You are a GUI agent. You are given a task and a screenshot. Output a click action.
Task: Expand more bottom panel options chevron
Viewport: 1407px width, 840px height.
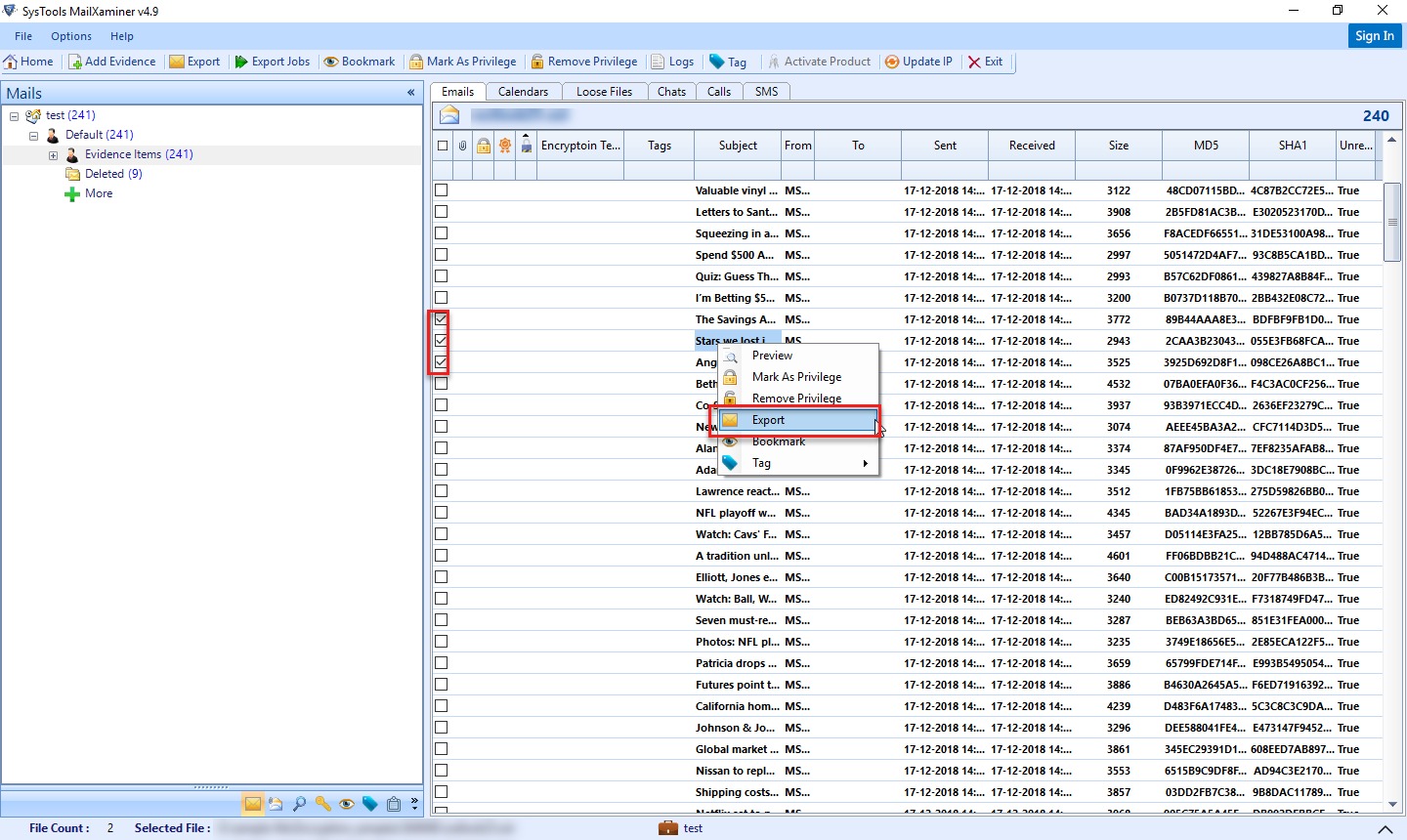coord(414,804)
